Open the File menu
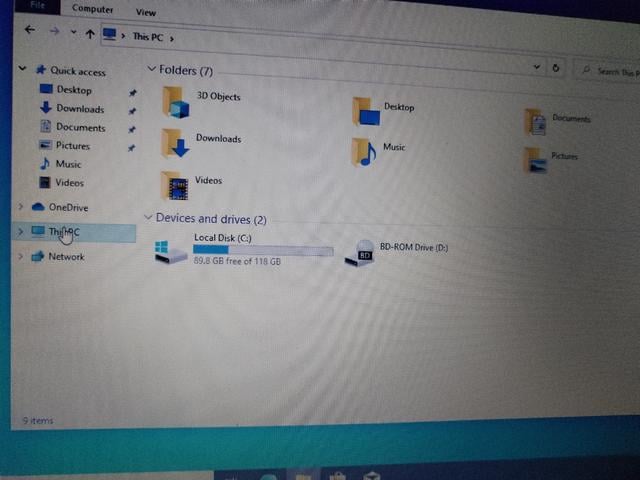Viewport: 640px width, 480px height. click(x=38, y=5)
